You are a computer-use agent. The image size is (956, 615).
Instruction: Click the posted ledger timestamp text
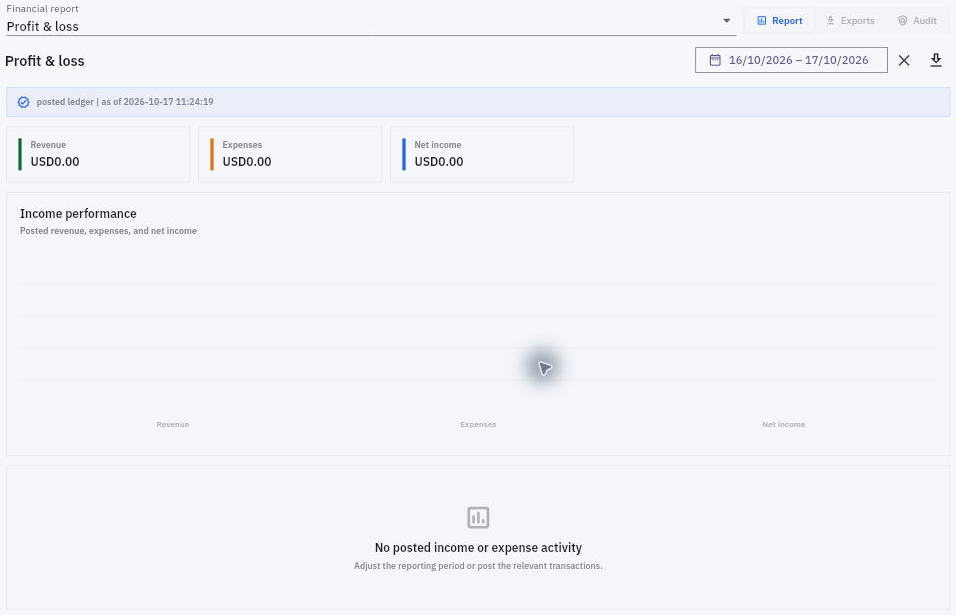coord(125,102)
